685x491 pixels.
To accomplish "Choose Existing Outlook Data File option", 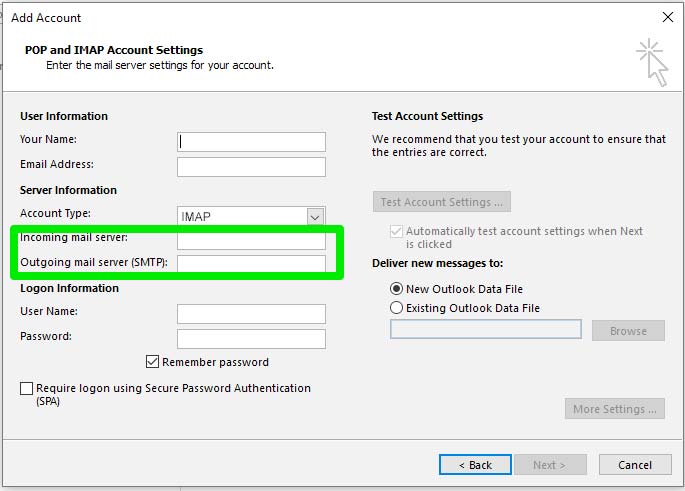I will (396, 308).
